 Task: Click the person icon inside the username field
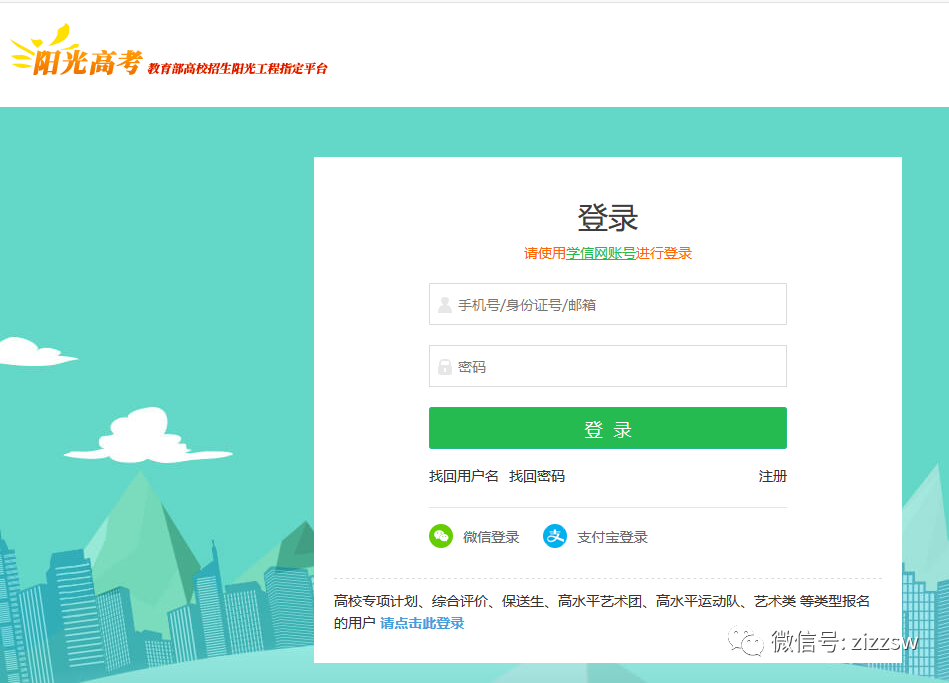click(x=443, y=304)
